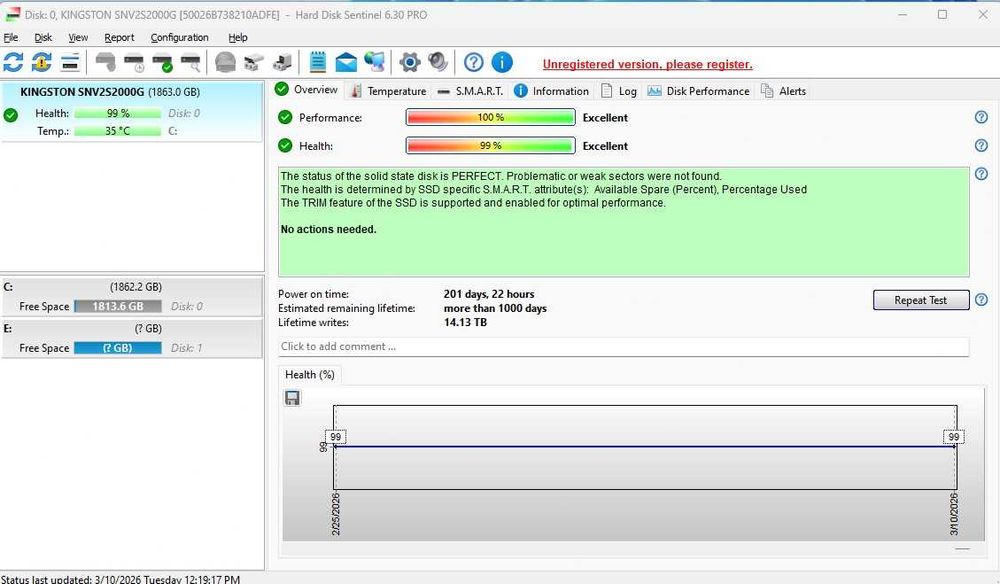The height and width of the screenshot is (584, 1000).
Task: Click the 14.13 TB lifetime writes value
Action: coord(465,322)
